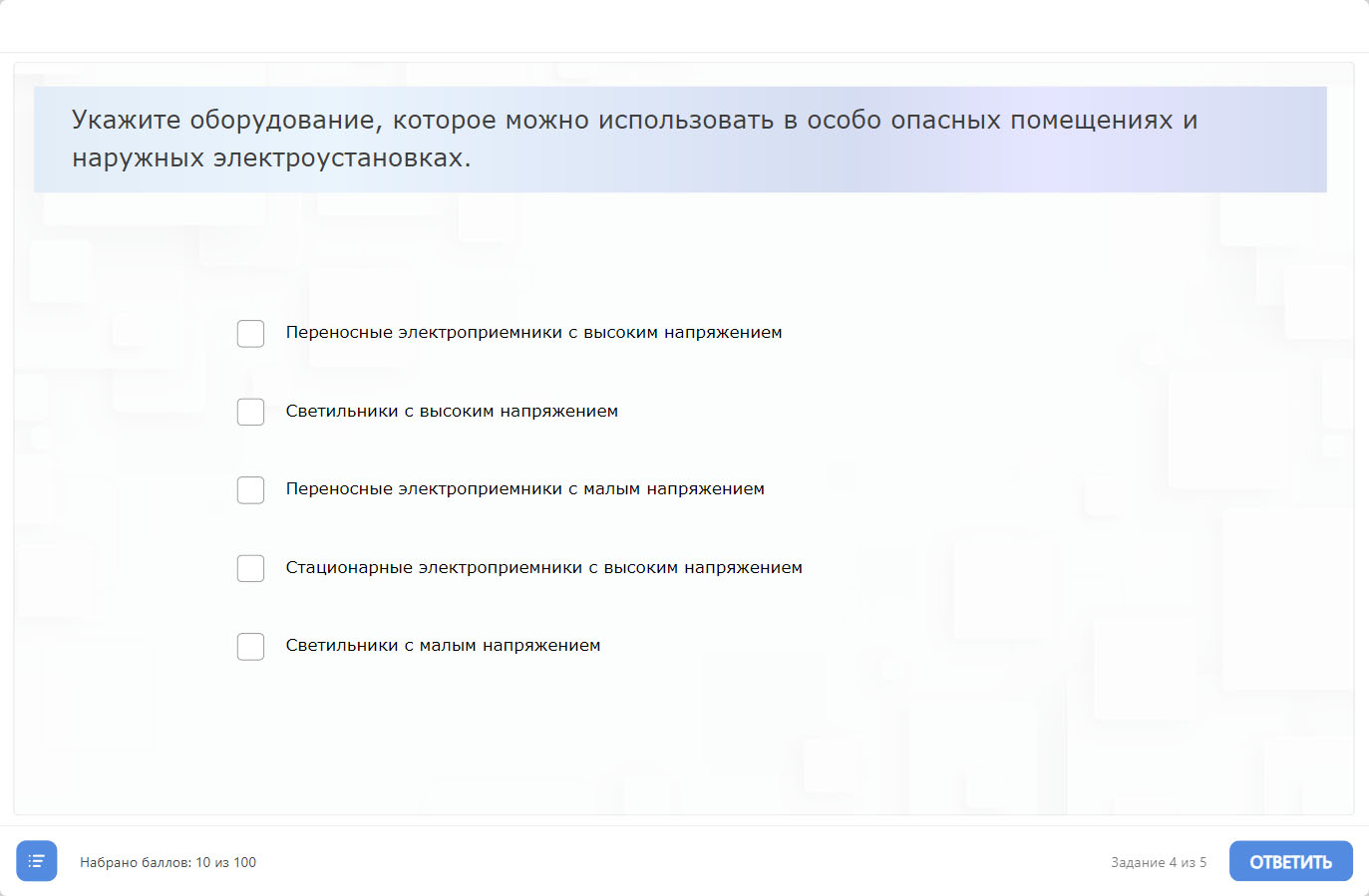Viewport: 1369px width, 896px height.
Task: Select Стационарные электроприемники с высоким напряжением checkbox
Action: pos(251,568)
